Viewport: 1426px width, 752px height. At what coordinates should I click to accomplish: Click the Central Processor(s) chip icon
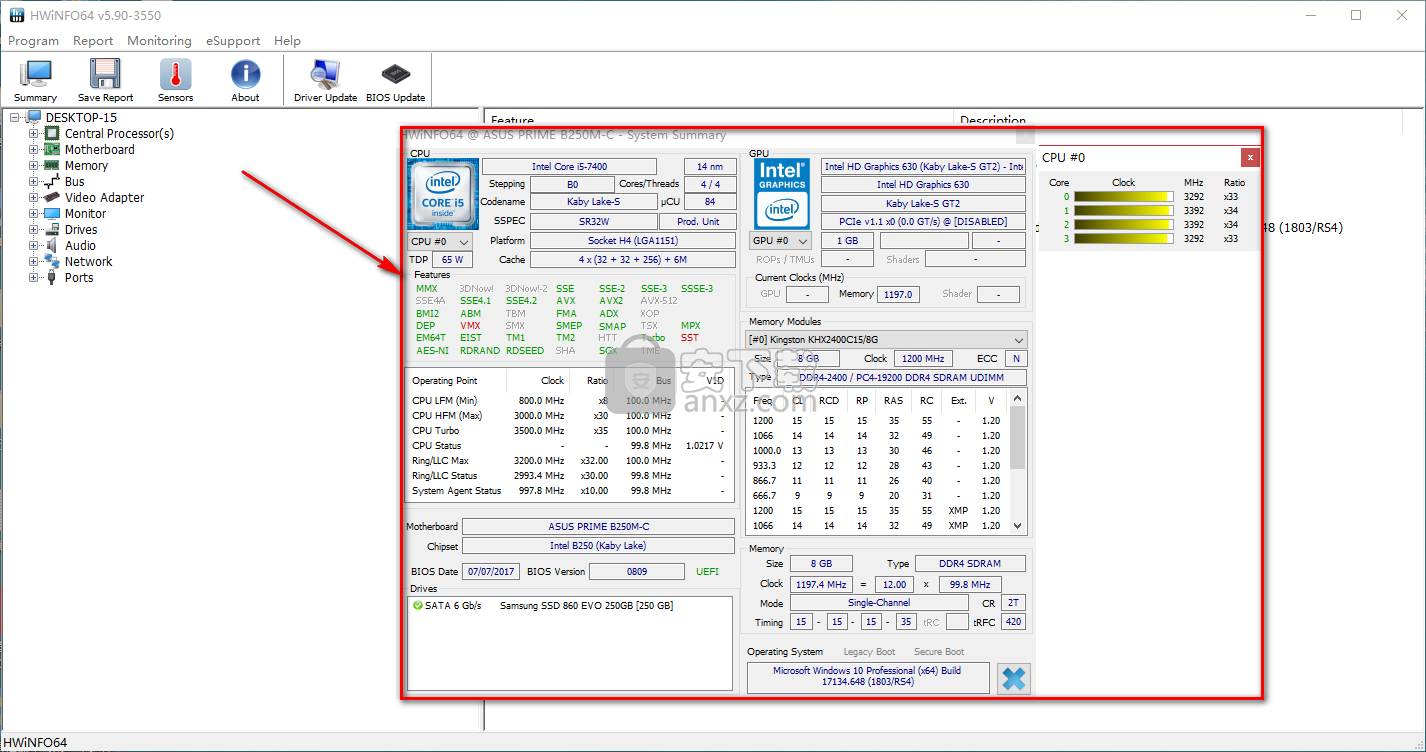52,133
